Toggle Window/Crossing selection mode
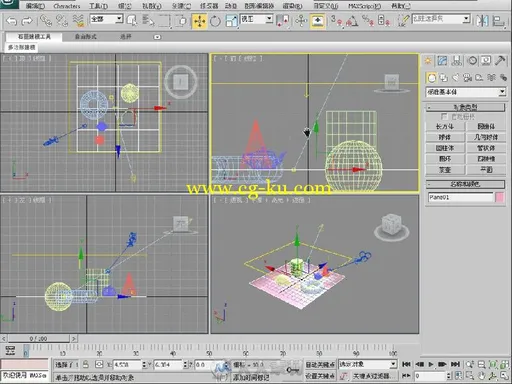 tap(182, 21)
